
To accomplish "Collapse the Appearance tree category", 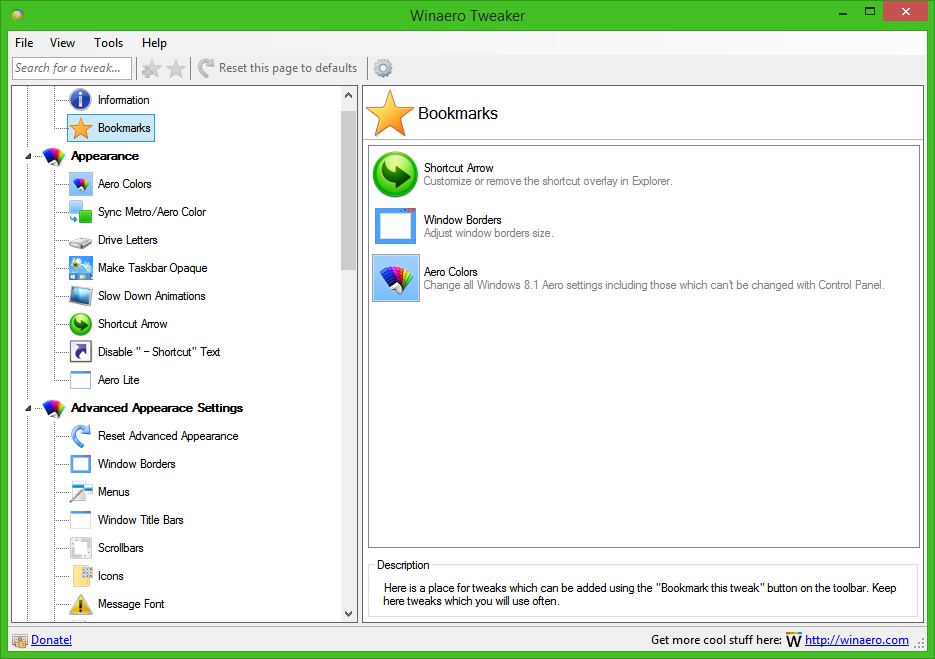I will 27,156.
